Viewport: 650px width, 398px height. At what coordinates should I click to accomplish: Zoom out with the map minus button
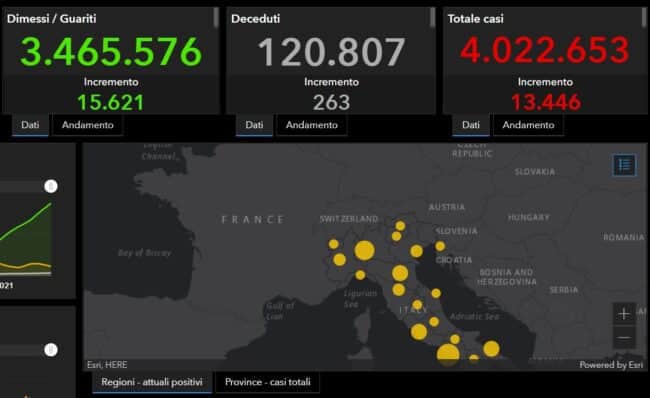[624, 337]
